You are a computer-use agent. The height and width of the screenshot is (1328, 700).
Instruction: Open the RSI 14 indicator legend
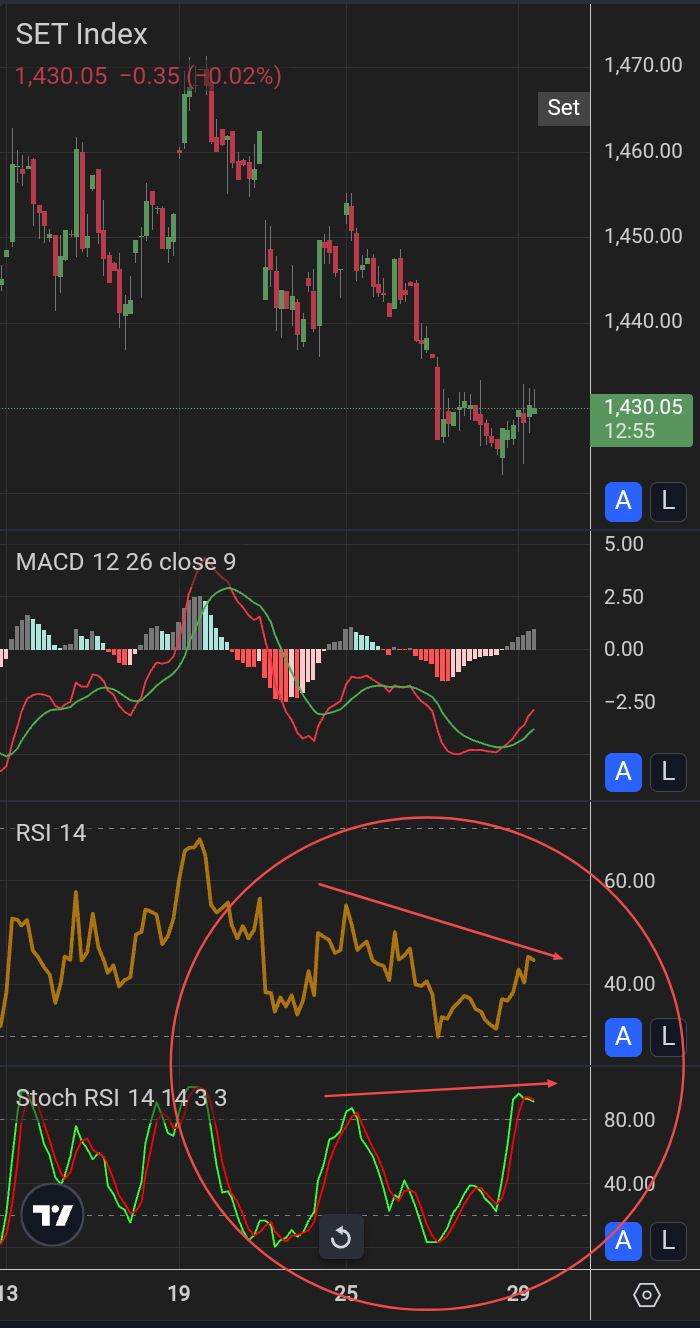[x=51, y=832]
